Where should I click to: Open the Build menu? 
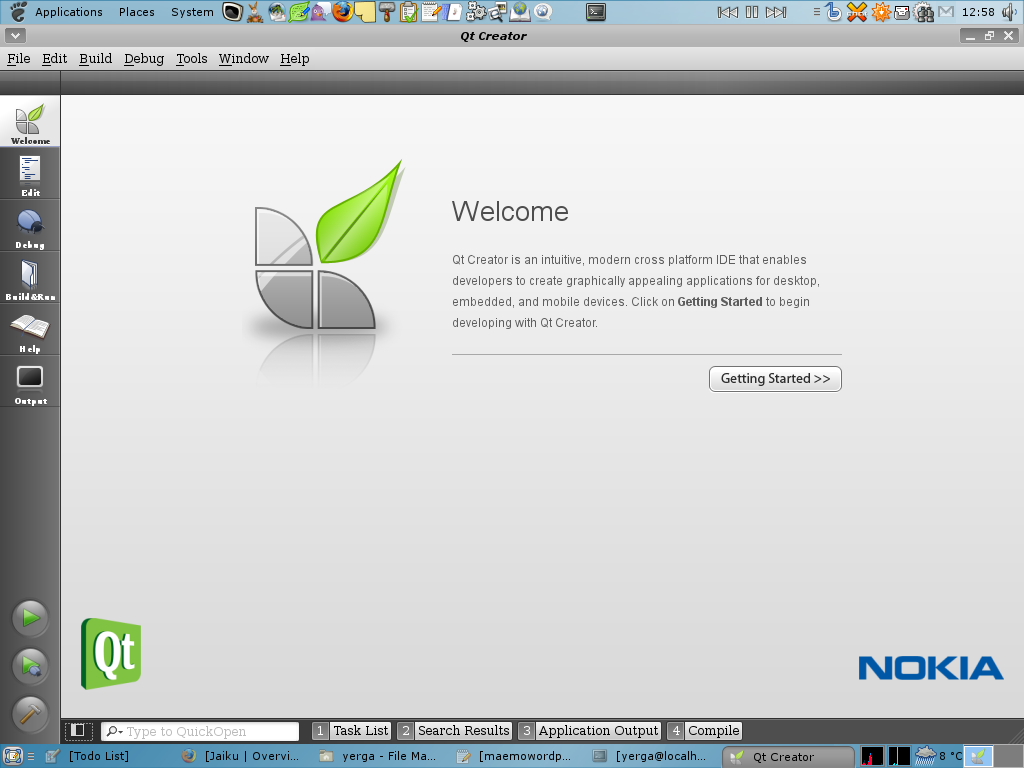point(95,58)
